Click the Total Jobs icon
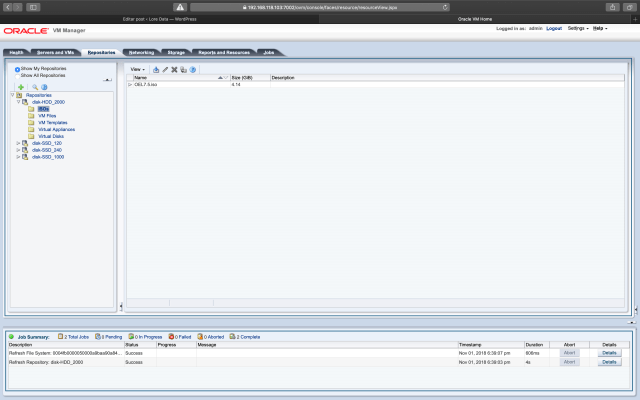Viewport: 640px width, 400px height. tap(60, 337)
